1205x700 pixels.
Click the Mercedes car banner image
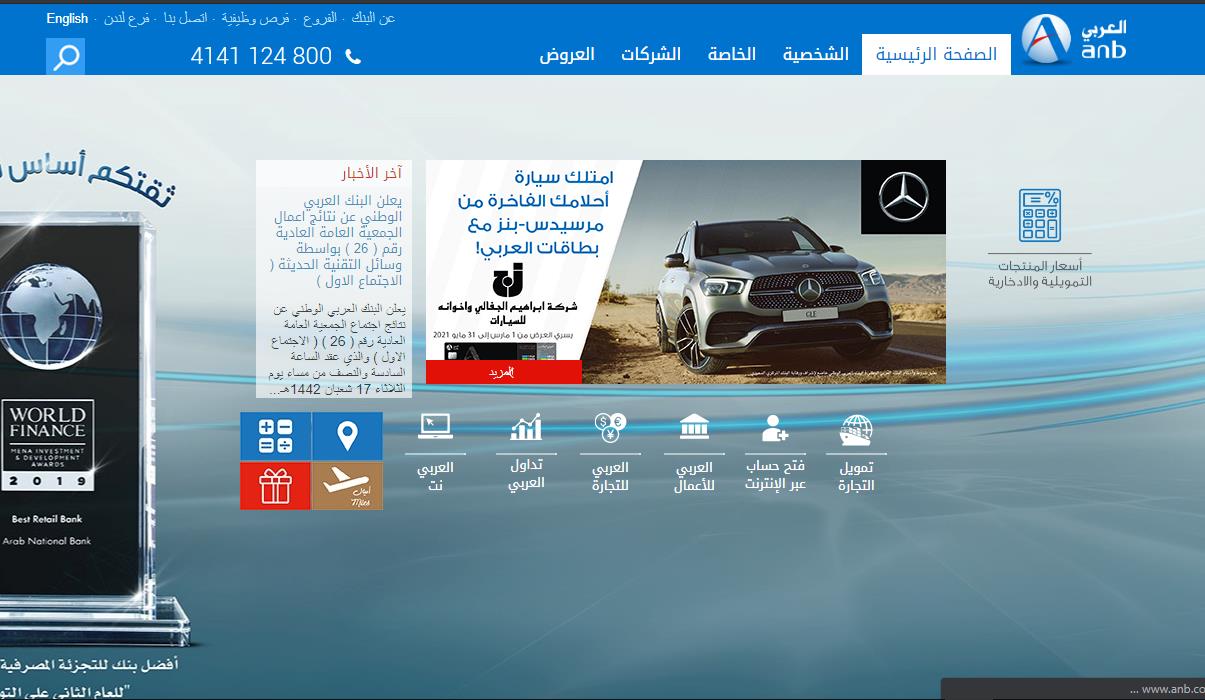[x=686, y=272]
